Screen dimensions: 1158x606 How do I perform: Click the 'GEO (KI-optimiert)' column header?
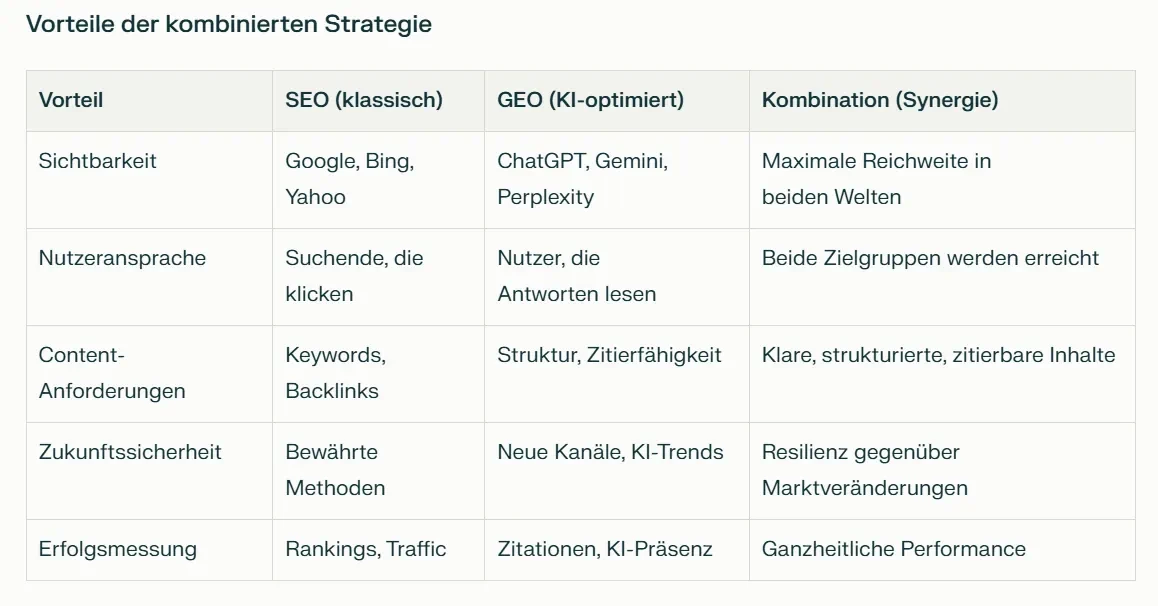coord(590,100)
